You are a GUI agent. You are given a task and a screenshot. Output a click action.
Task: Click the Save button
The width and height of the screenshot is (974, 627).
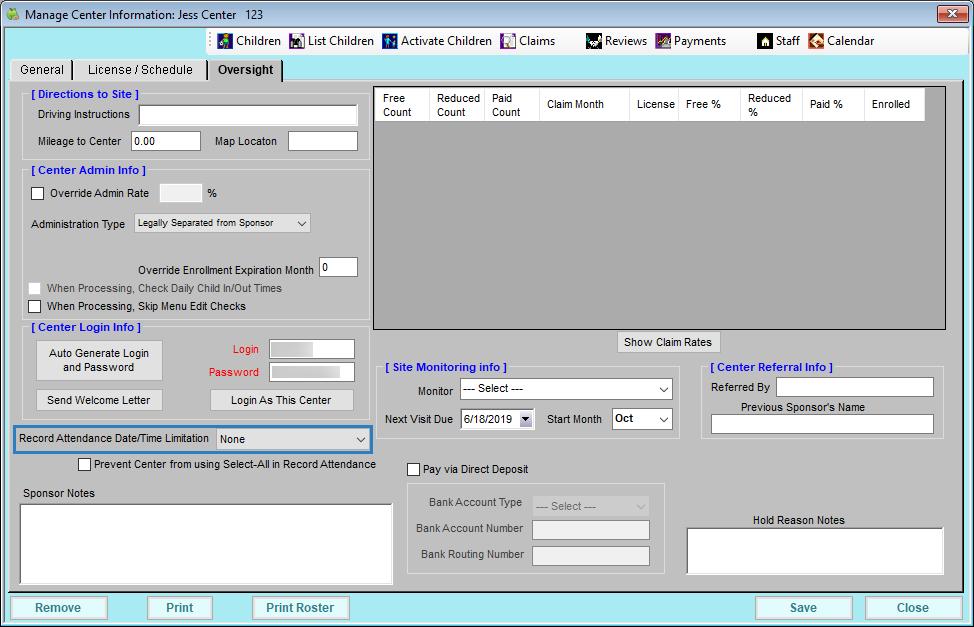coord(803,608)
